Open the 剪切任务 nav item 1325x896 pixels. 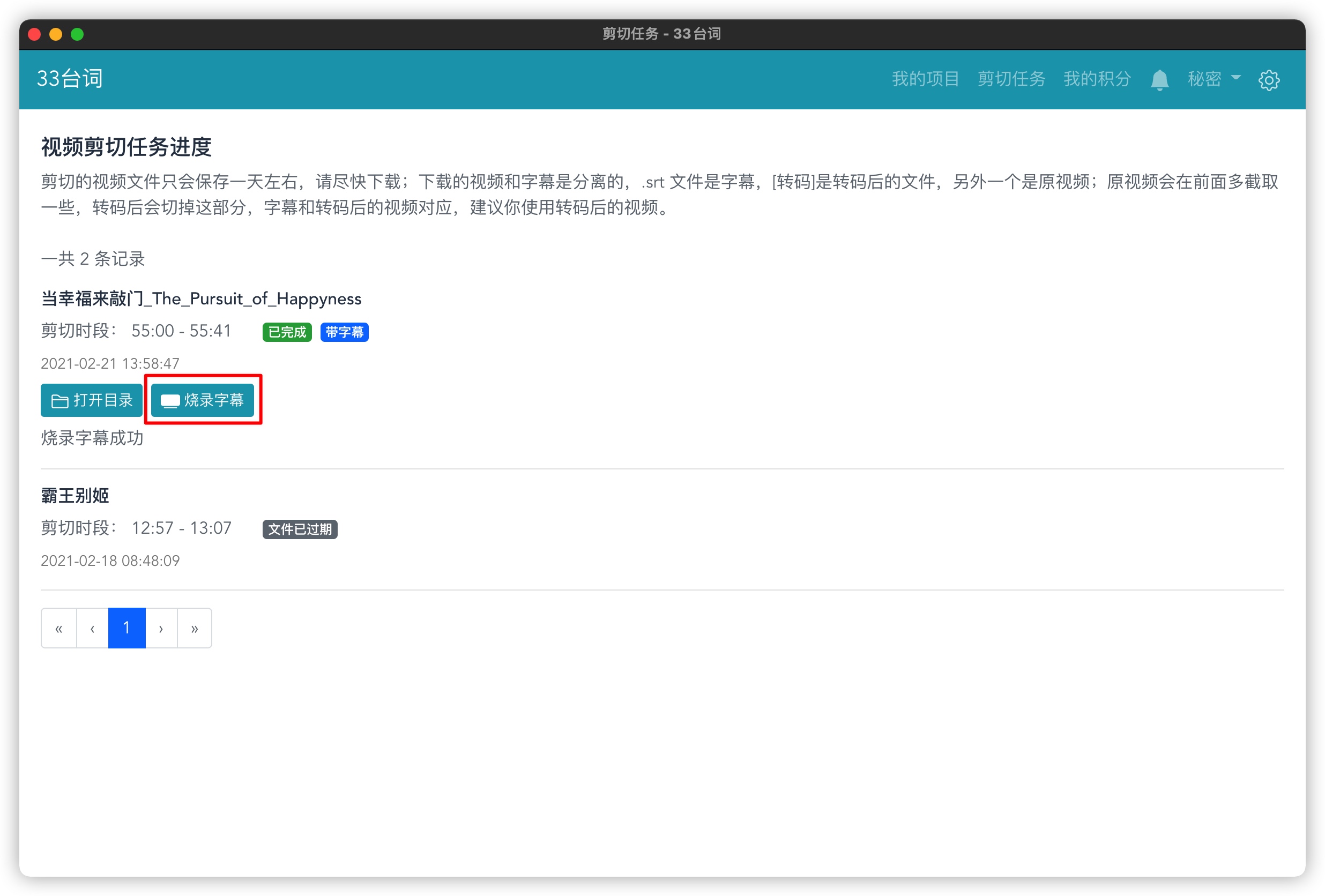pyautogui.click(x=1011, y=79)
